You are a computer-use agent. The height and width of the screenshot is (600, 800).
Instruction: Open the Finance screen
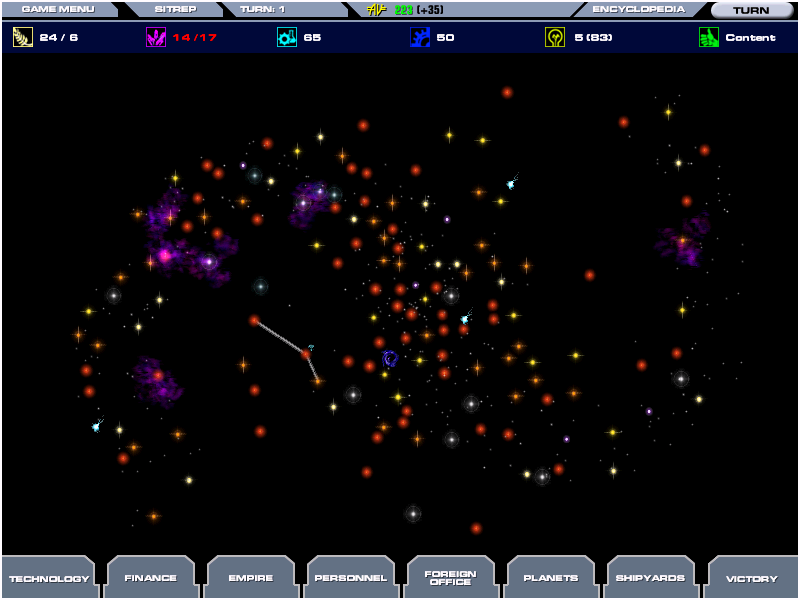150,578
